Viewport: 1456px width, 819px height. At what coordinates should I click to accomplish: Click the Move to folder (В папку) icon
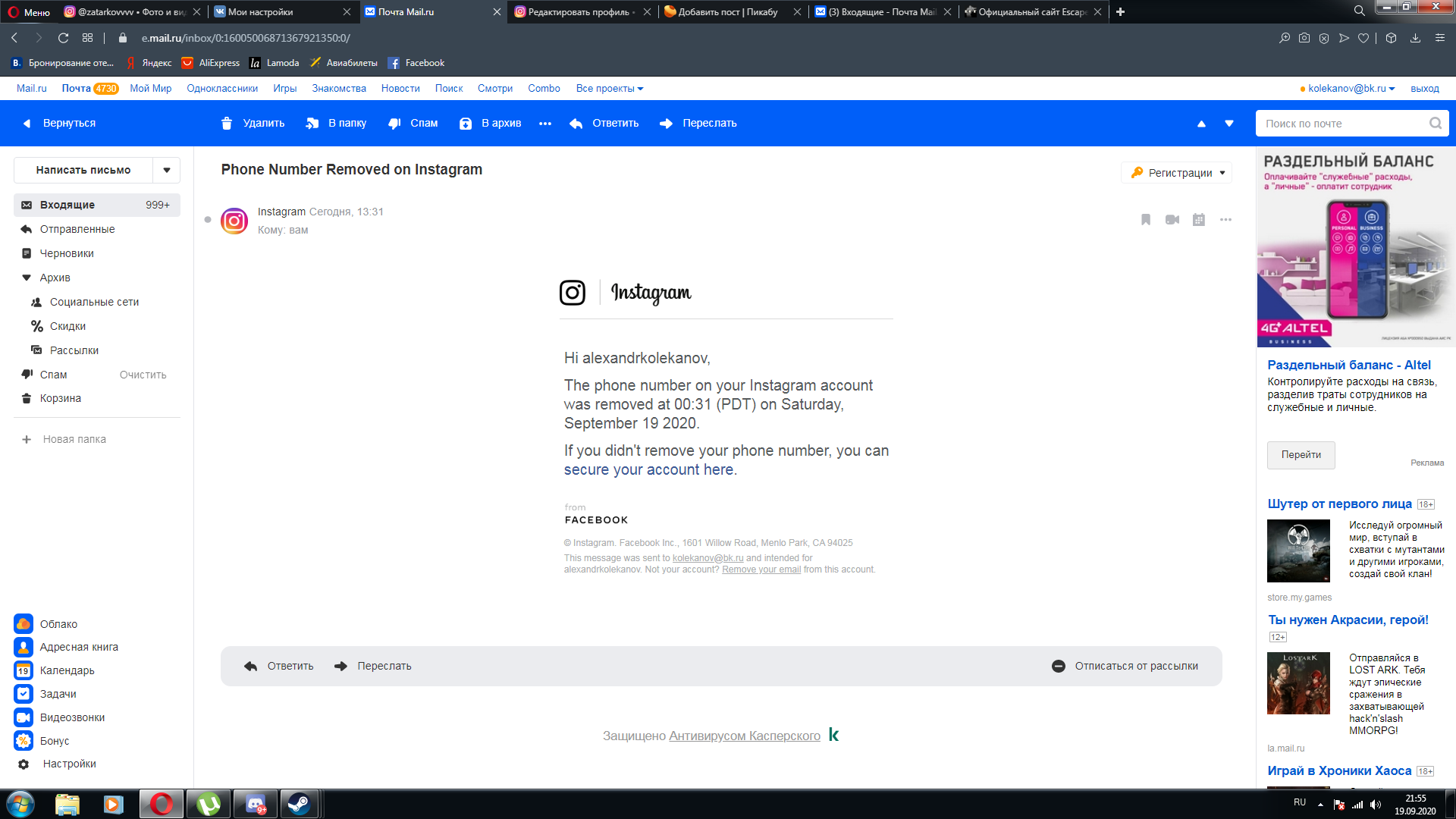(x=312, y=123)
